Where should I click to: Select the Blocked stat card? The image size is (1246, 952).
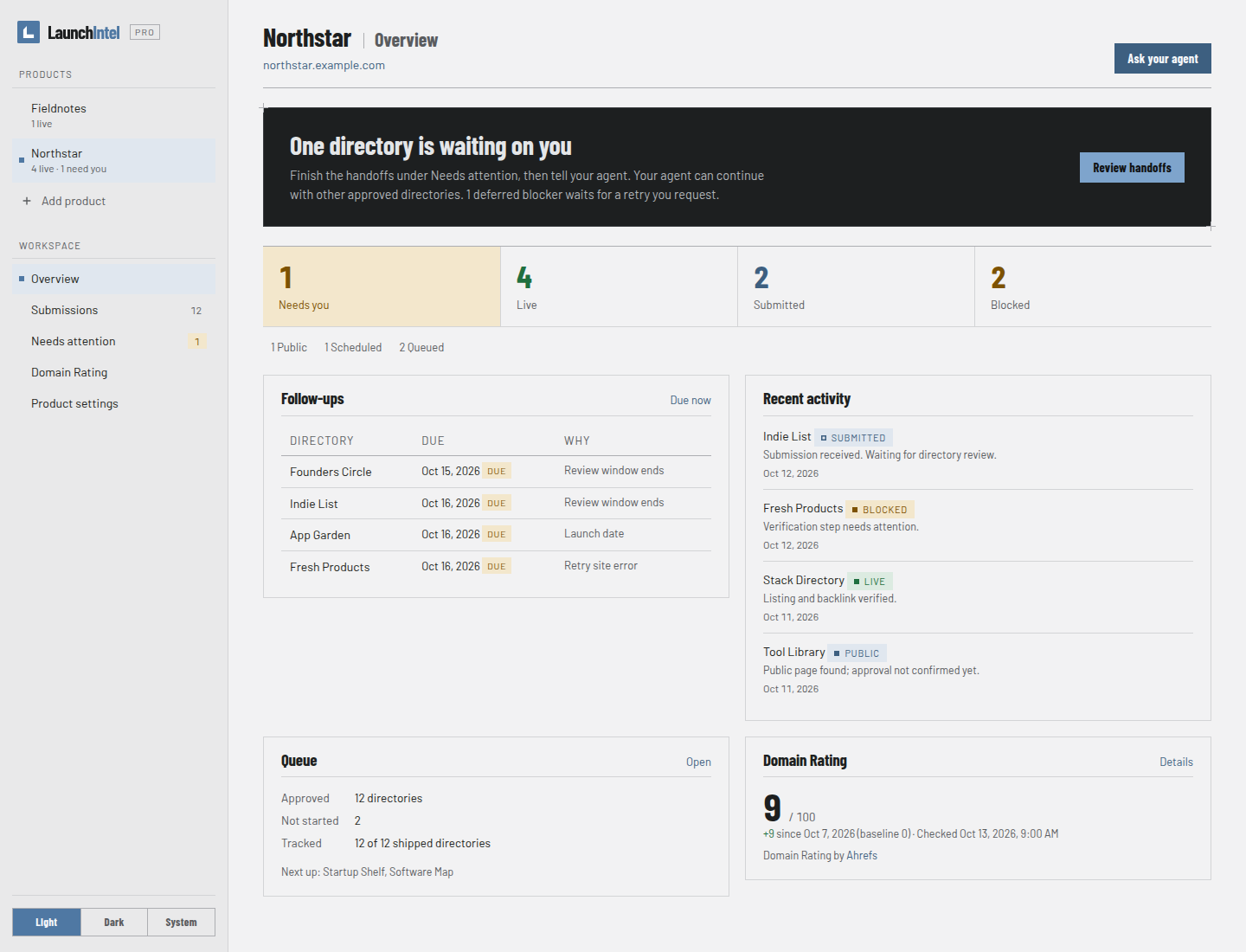(x=1093, y=286)
